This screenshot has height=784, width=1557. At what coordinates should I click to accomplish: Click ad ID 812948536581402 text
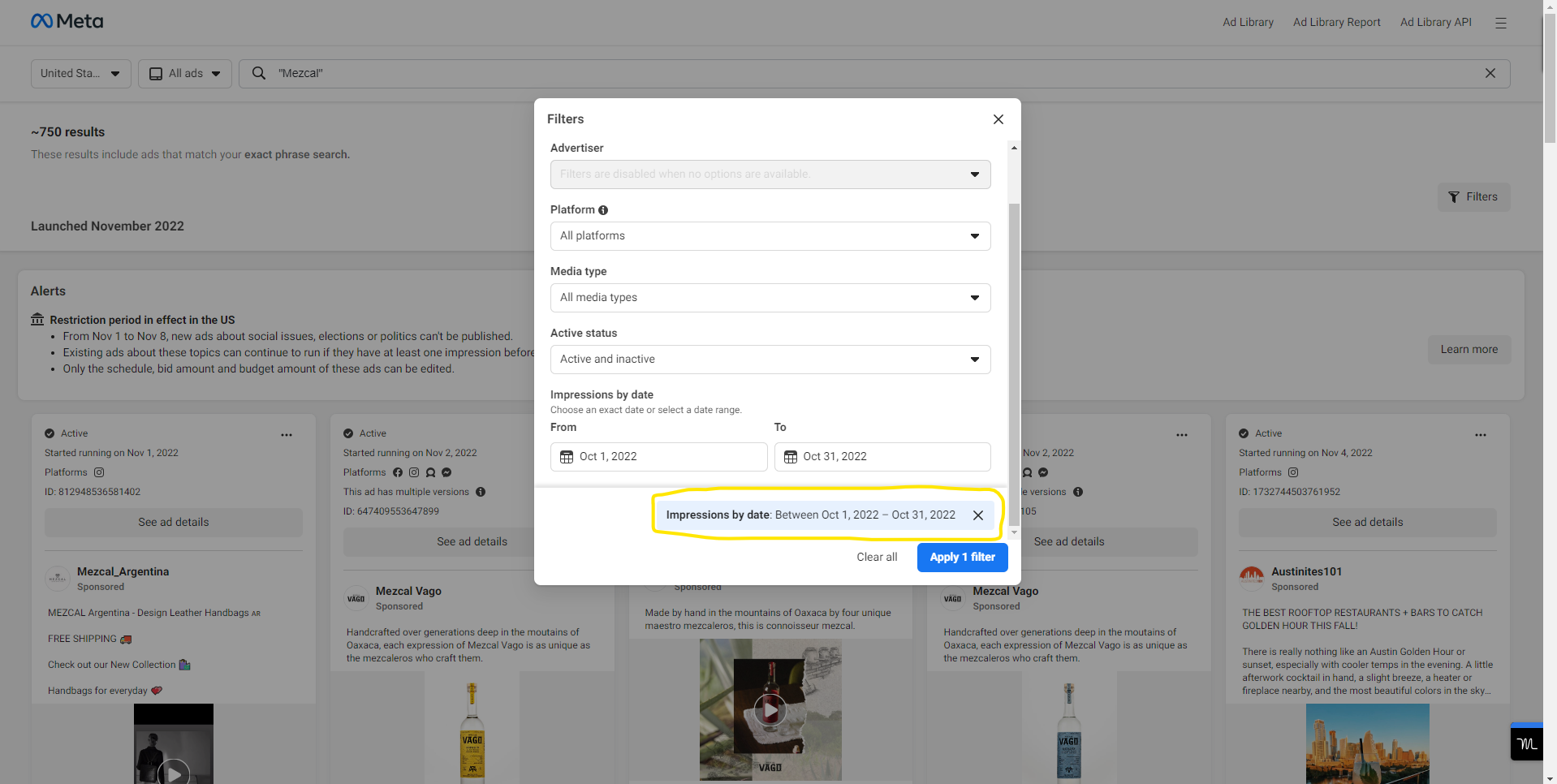click(93, 492)
